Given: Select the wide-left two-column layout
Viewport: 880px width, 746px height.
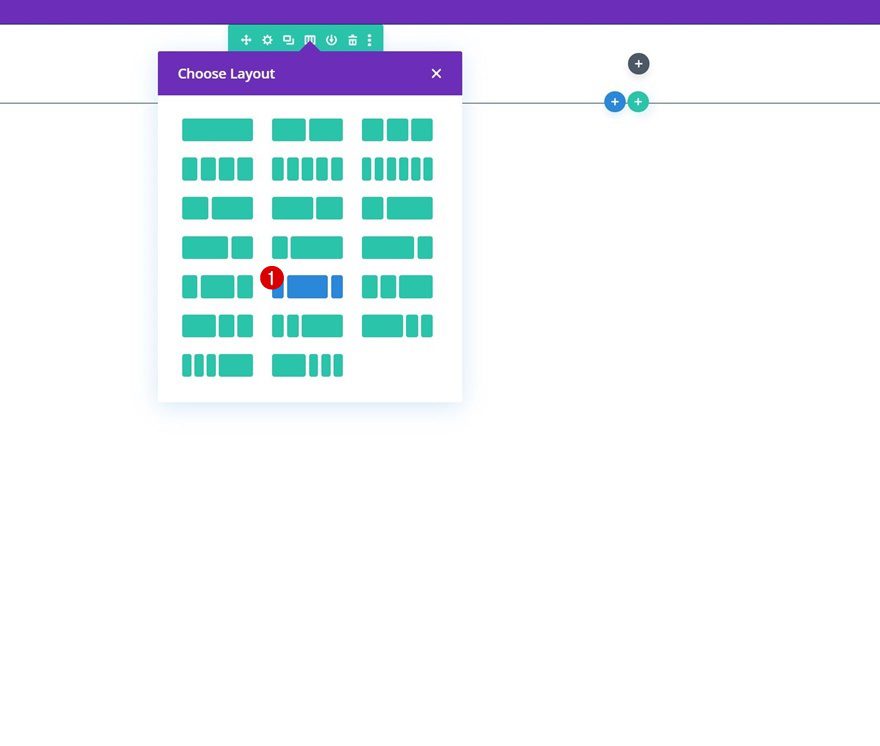Looking at the screenshot, I should coord(217,246).
